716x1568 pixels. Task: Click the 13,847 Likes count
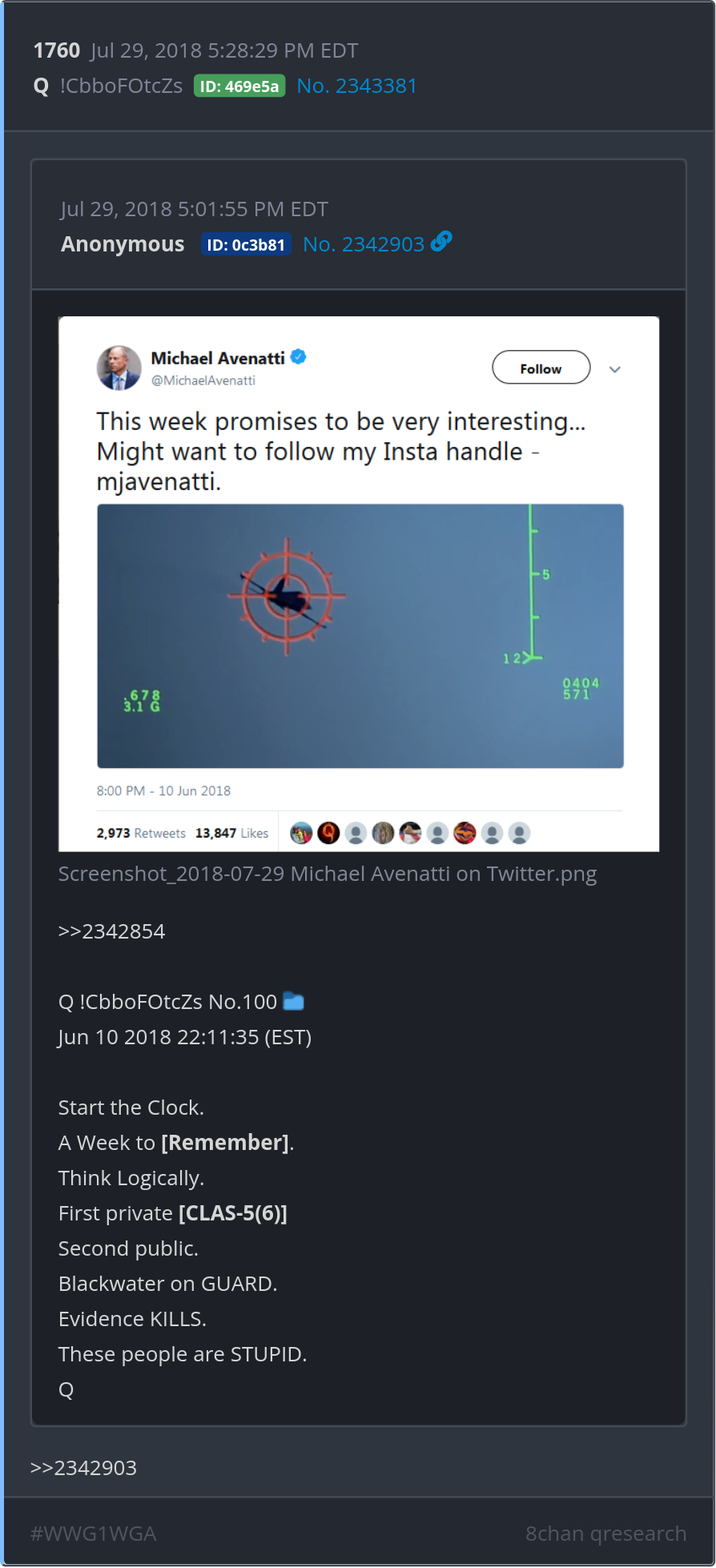click(x=231, y=834)
